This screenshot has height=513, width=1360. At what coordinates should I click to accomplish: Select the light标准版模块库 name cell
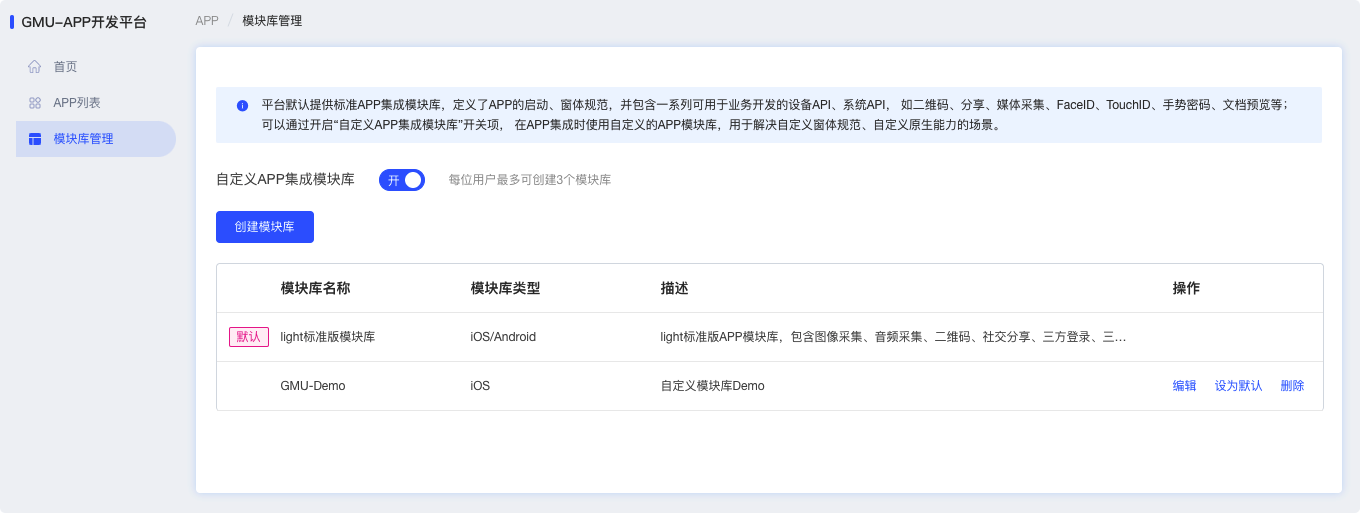[x=327, y=337]
